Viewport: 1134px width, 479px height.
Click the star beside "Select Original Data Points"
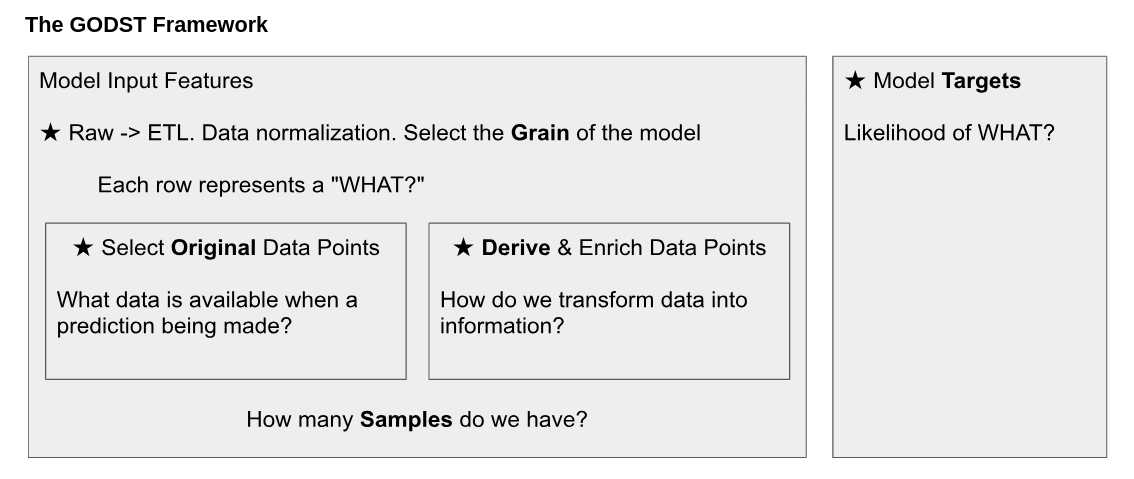(x=83, y=248)
